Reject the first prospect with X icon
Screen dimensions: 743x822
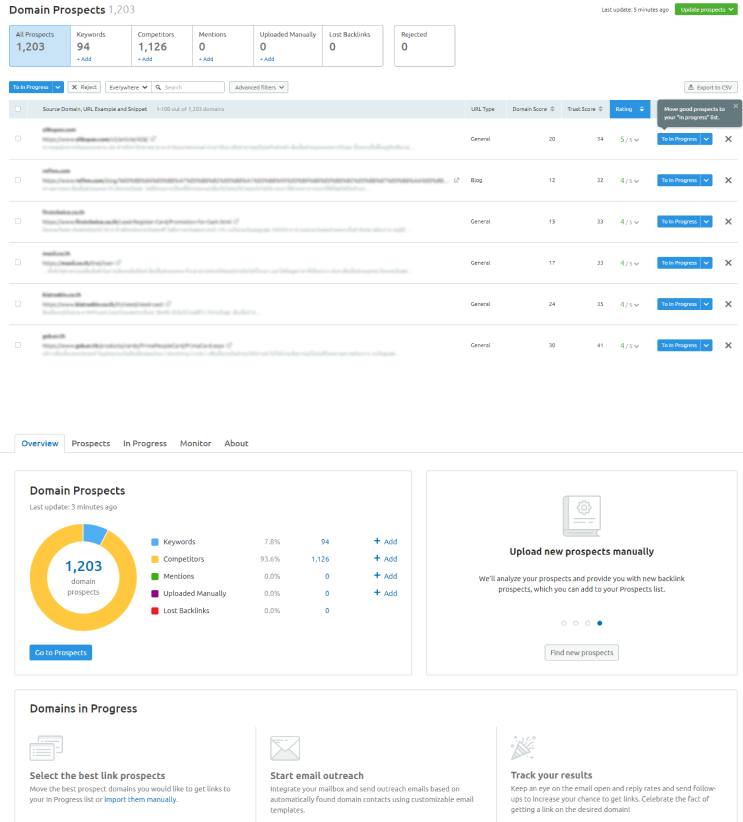[x=728, y=139]
